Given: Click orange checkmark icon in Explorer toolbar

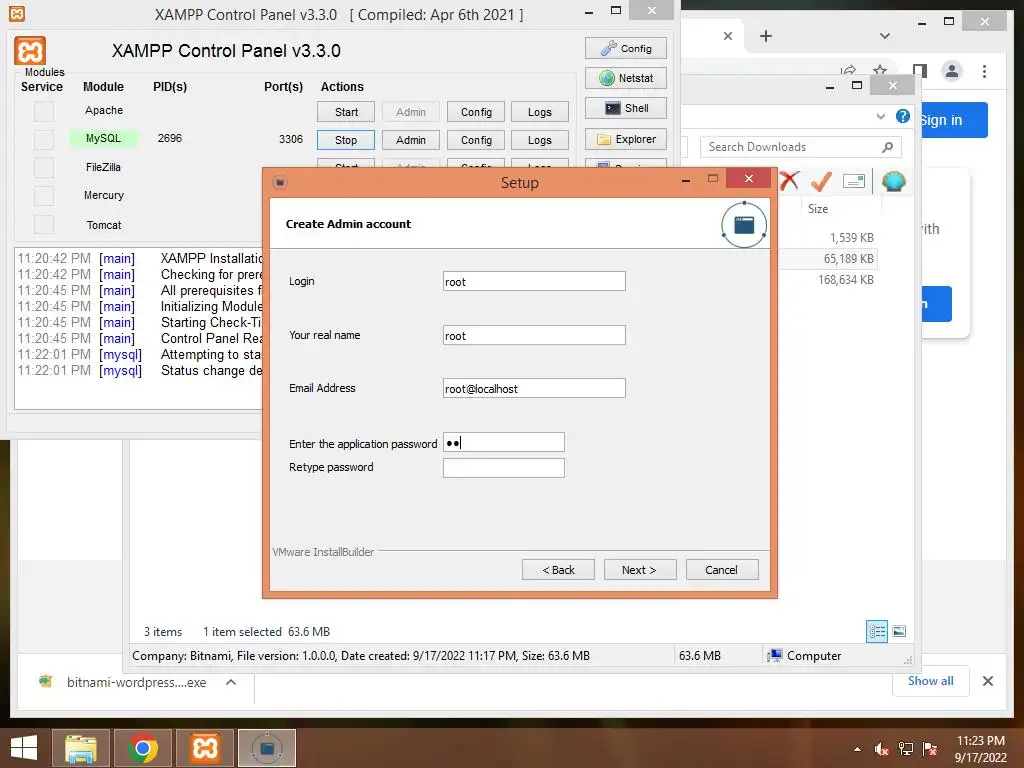Looking at the screenshot, I should click(x=821, y=181).
